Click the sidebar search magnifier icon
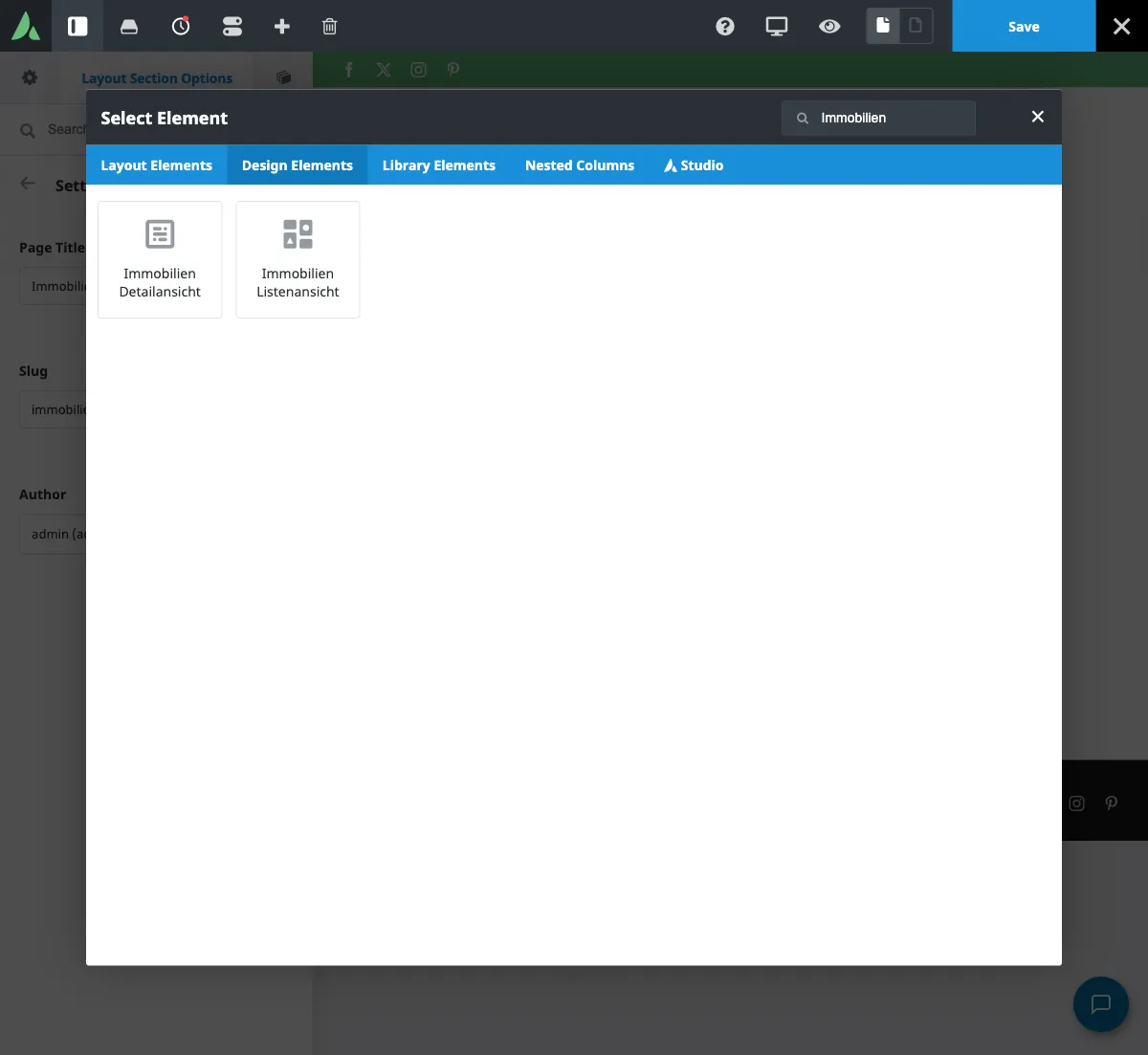 [x=28, y=130]
